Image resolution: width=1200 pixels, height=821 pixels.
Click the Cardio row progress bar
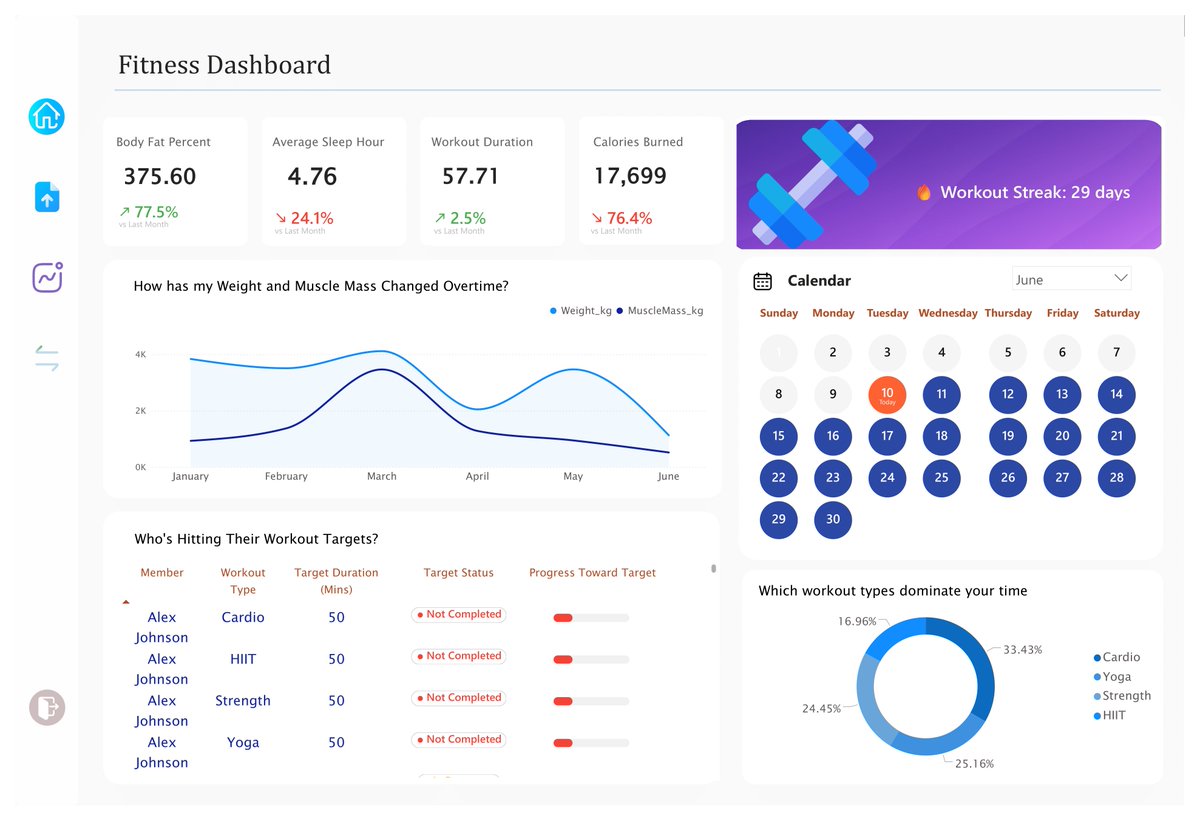click(x=591, y=618)
